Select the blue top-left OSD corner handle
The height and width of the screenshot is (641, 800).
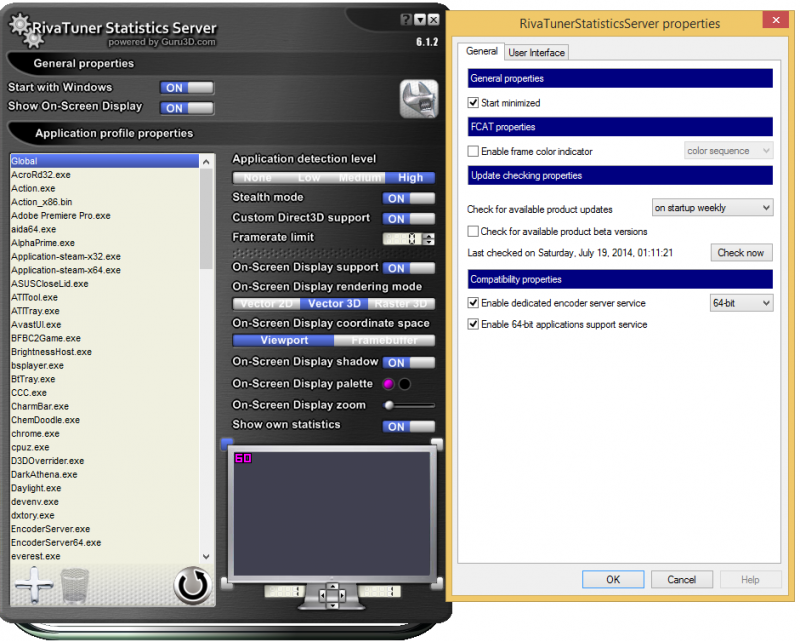pos(227,443)
